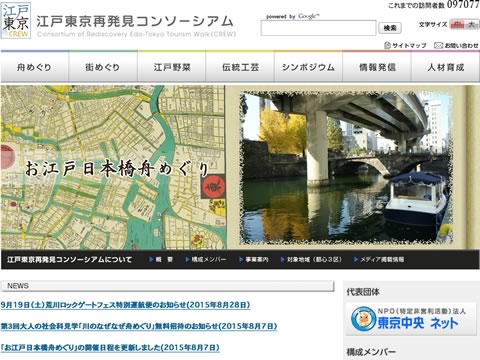Image resolution: width=480 pixels, height=360 pixels.
Task: Click the visitor counter 097077
Action: pos(463,5)
